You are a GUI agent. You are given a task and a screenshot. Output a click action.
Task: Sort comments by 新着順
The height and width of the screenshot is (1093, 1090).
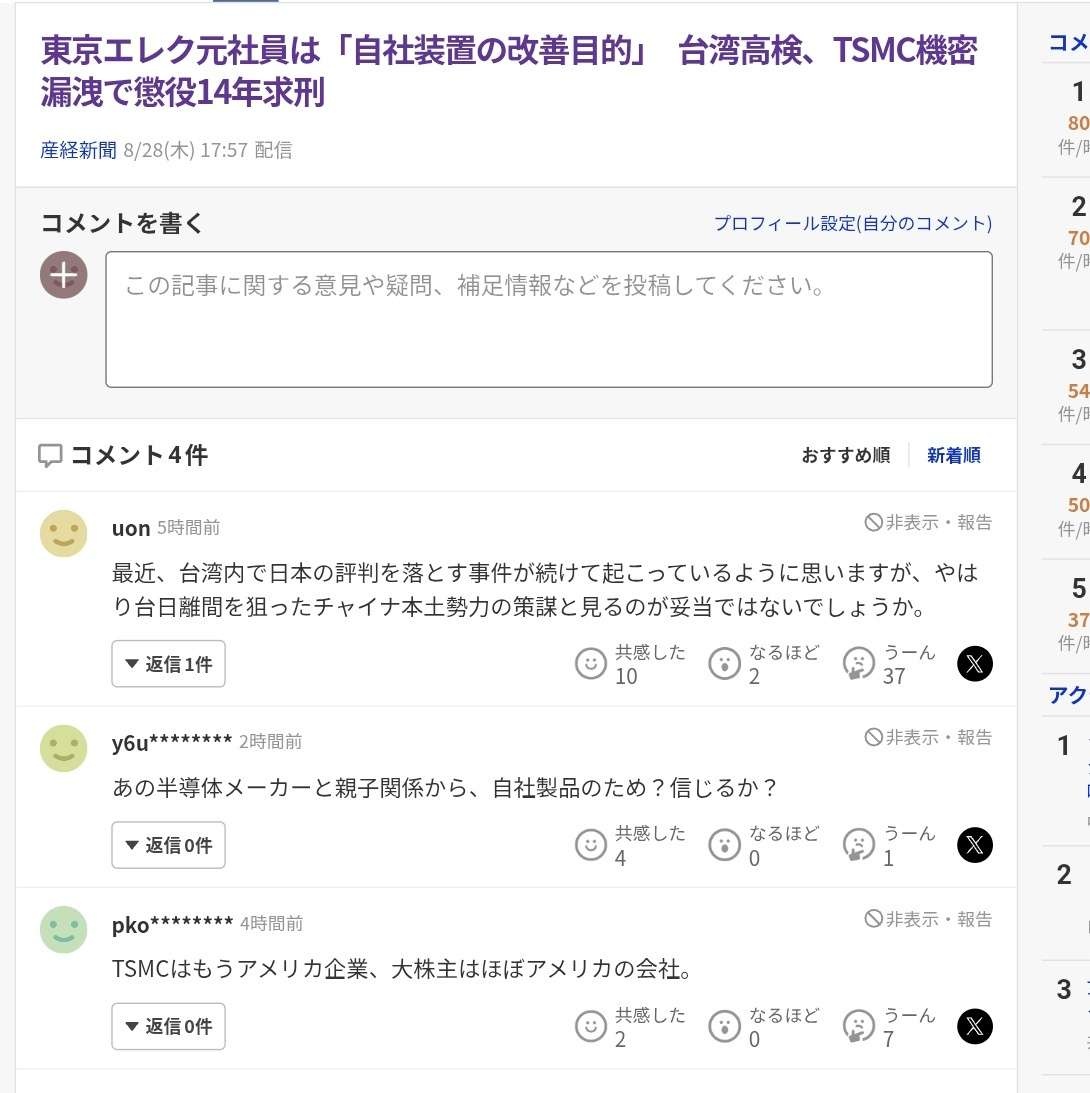pos(953,456)
